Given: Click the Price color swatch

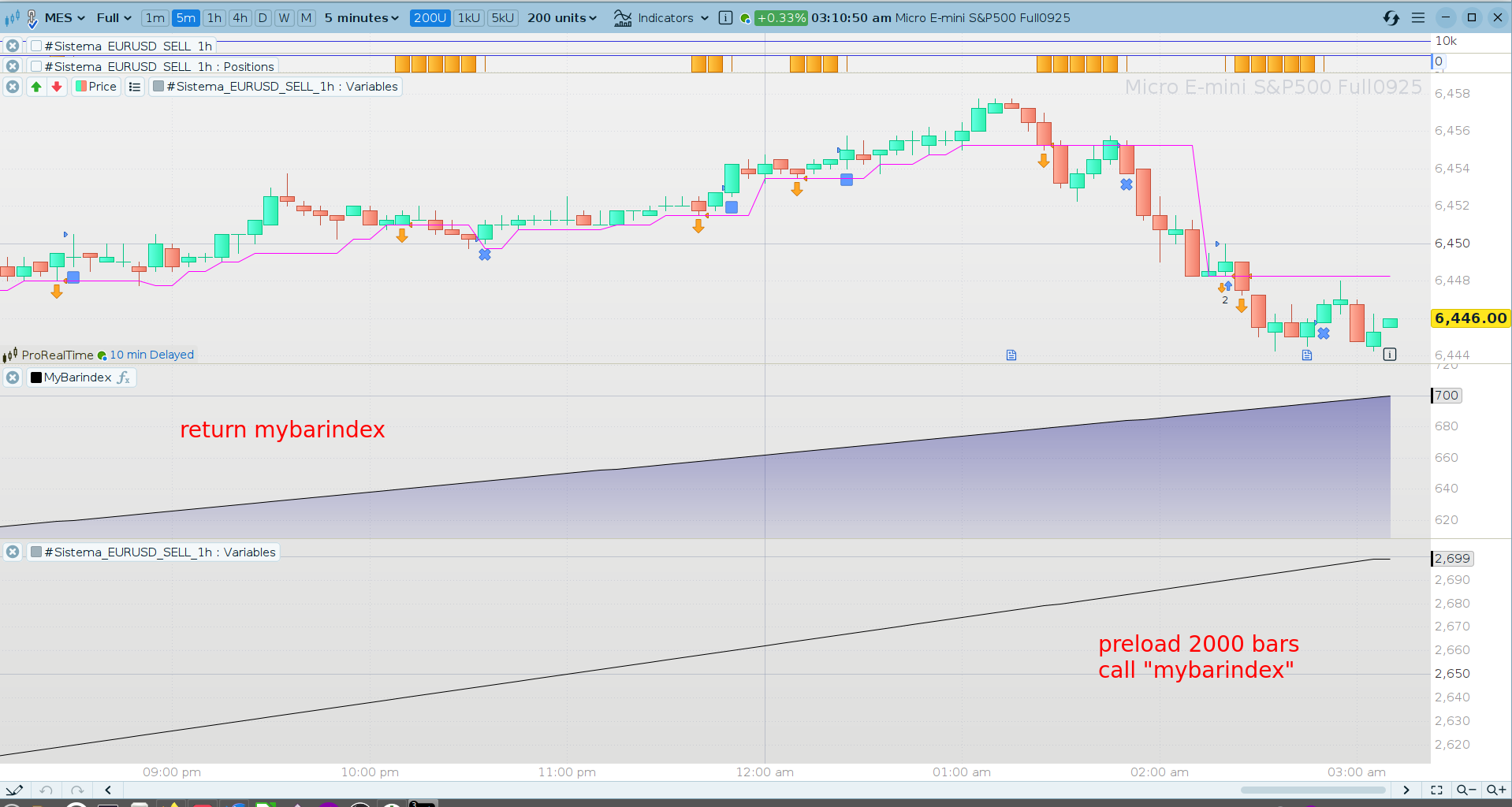Looking at the screenshot, I should [81, 87].
